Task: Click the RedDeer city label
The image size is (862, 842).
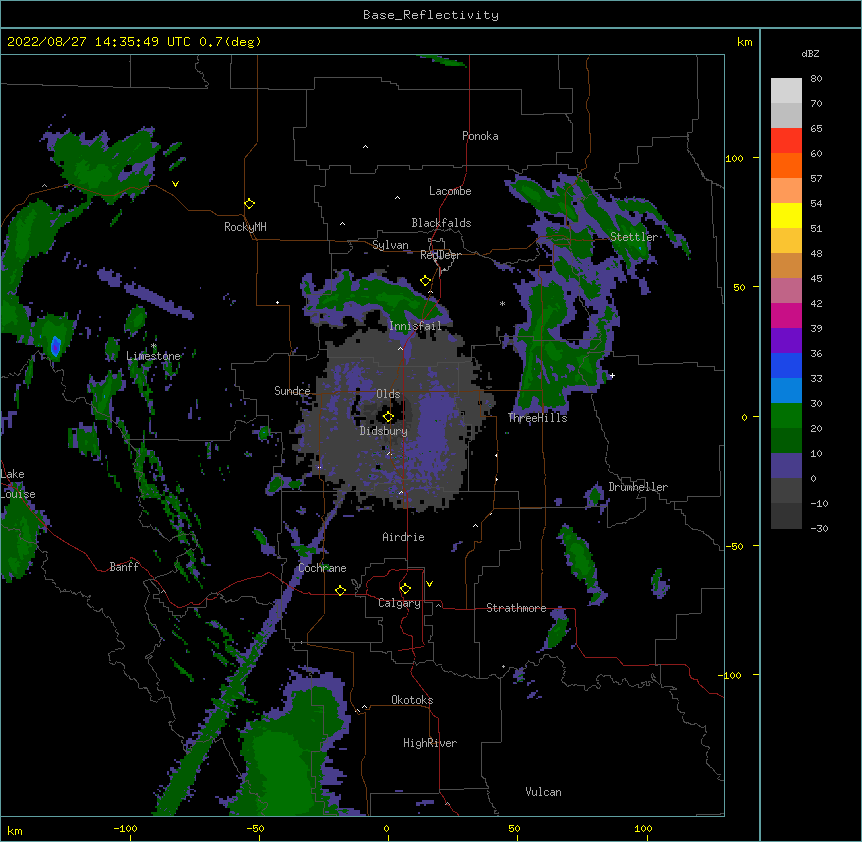Action: tap(440, 255)
